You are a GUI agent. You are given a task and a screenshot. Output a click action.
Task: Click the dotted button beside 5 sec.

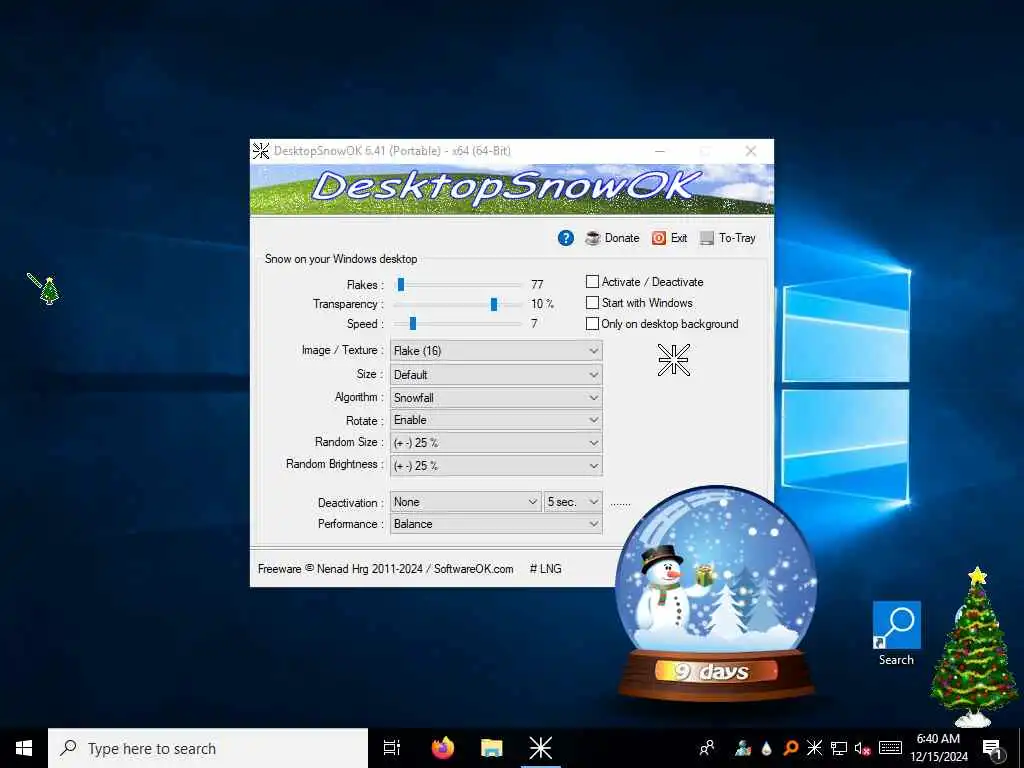tap(620, 503)
